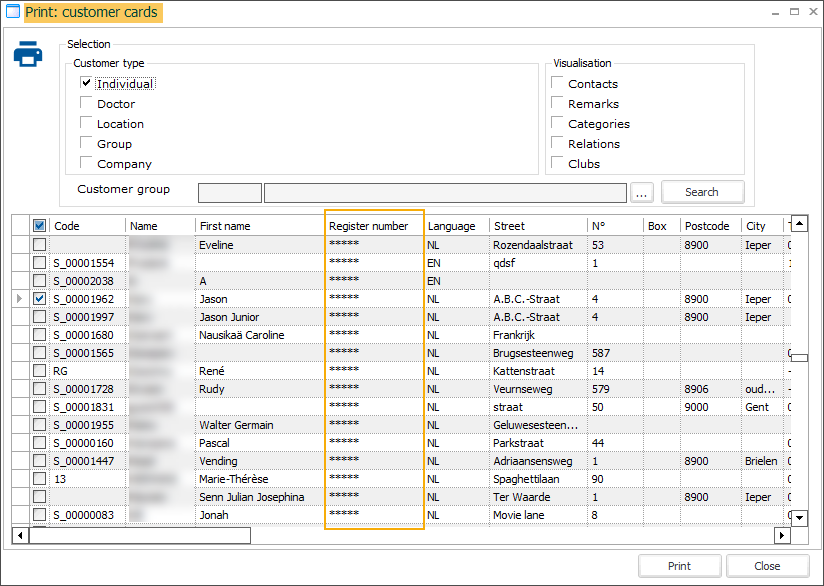824x586 pixels.
Task: Tick the Contacts visualisation checkbox
Action: (x=558, y=84)
